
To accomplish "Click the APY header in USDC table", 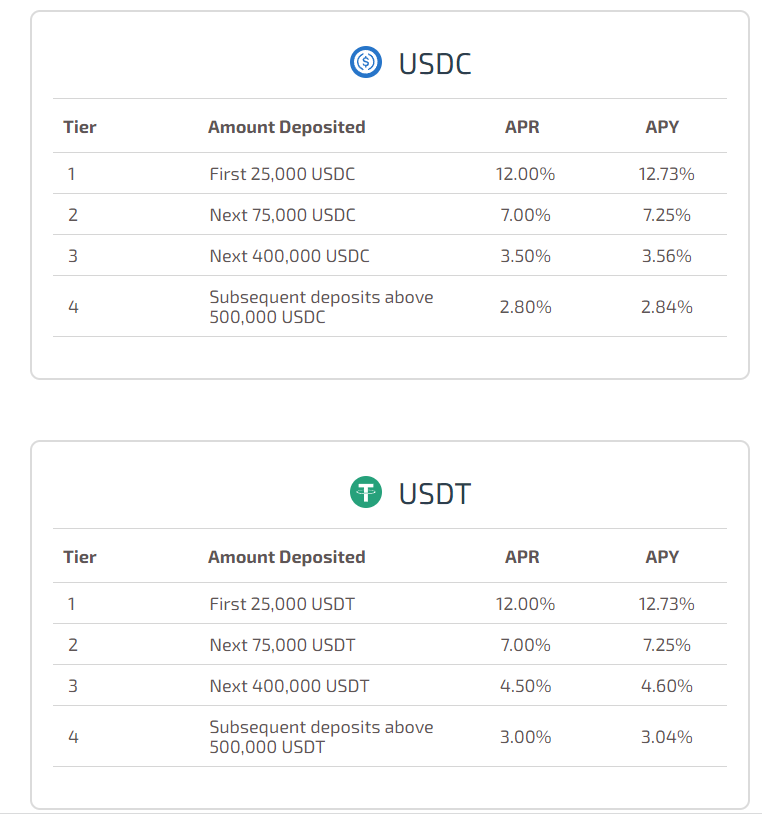I will (662, 127).
